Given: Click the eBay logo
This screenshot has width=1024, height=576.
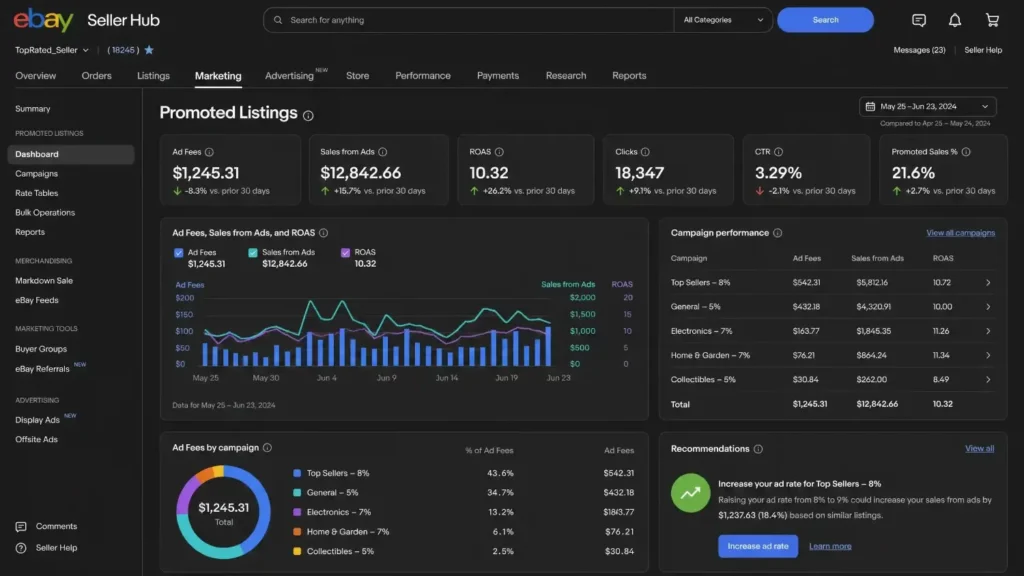Looking at the screenshot, I should 44,20.
